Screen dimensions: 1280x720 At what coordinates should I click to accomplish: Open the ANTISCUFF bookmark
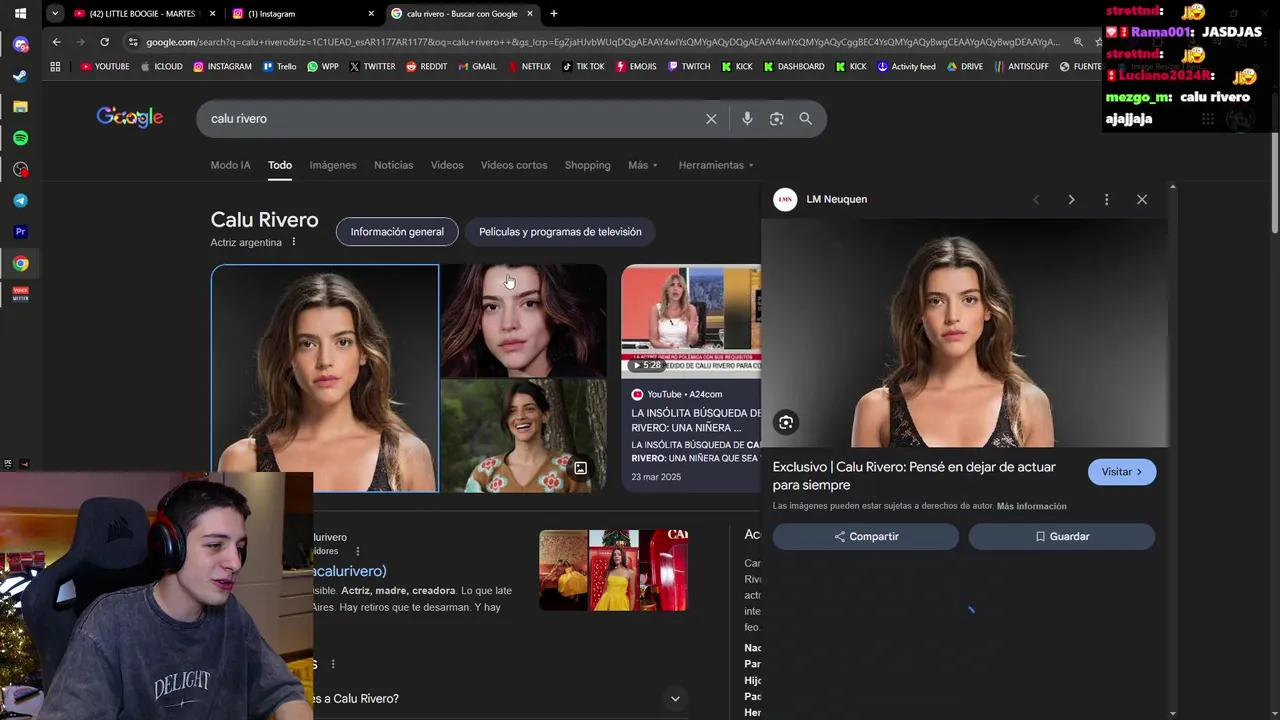(1022, 67)
